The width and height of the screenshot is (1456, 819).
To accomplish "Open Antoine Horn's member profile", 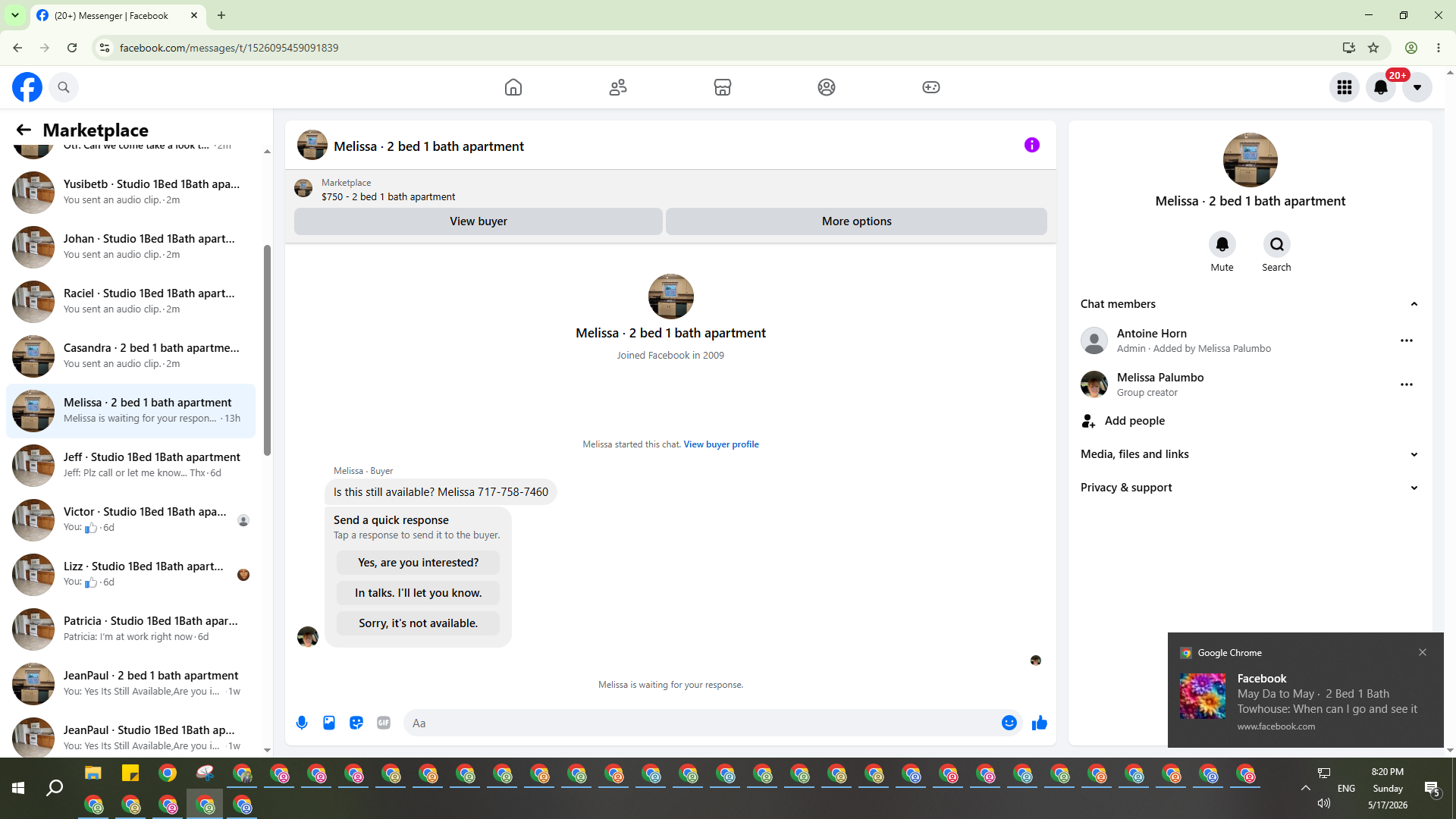I will (x=1175, y=340).
